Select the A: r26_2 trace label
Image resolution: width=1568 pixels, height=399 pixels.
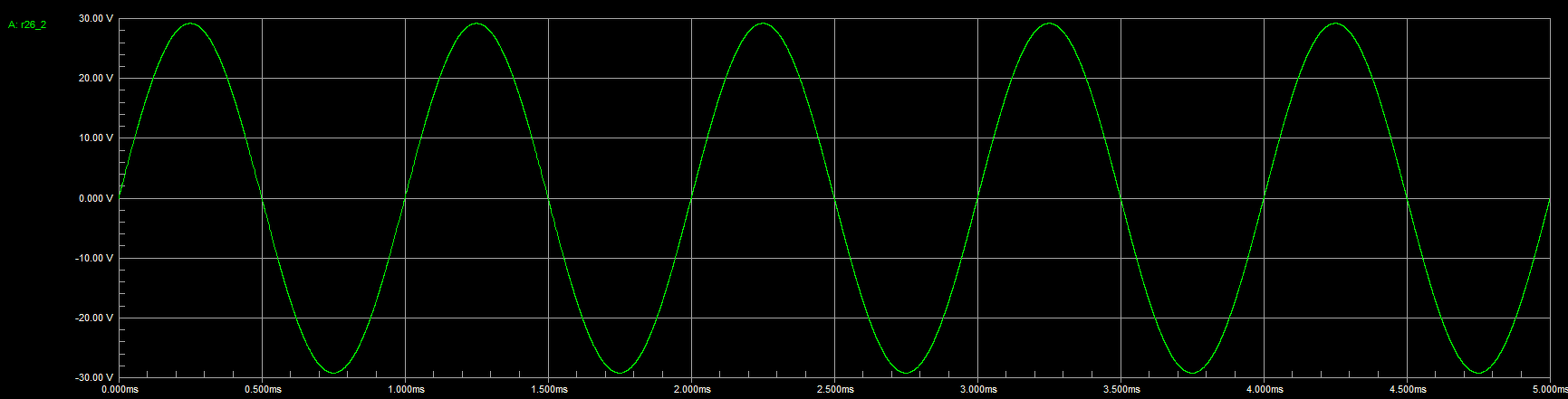pos(27,25)
